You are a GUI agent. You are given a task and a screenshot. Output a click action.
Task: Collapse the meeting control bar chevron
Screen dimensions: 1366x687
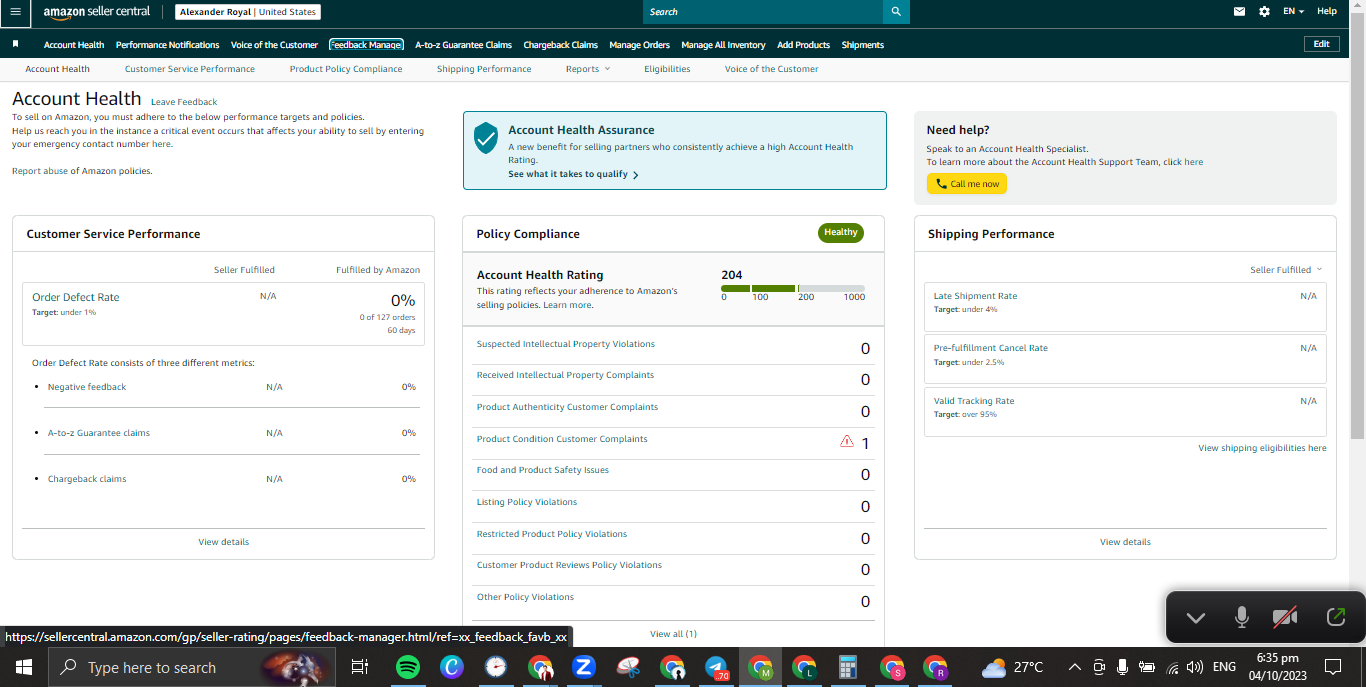pyautogui.click(x=1196, y=618)
